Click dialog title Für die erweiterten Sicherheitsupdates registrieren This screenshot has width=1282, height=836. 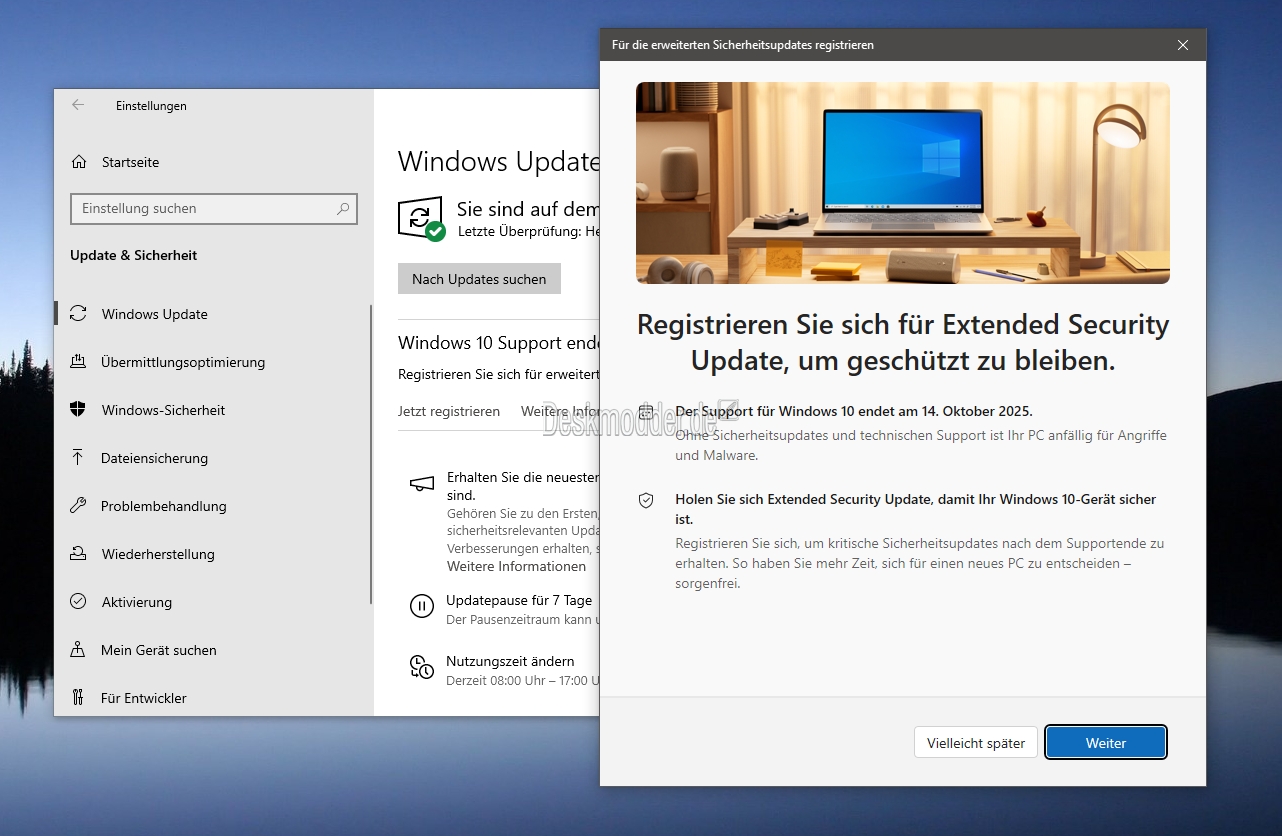[743, 45]
